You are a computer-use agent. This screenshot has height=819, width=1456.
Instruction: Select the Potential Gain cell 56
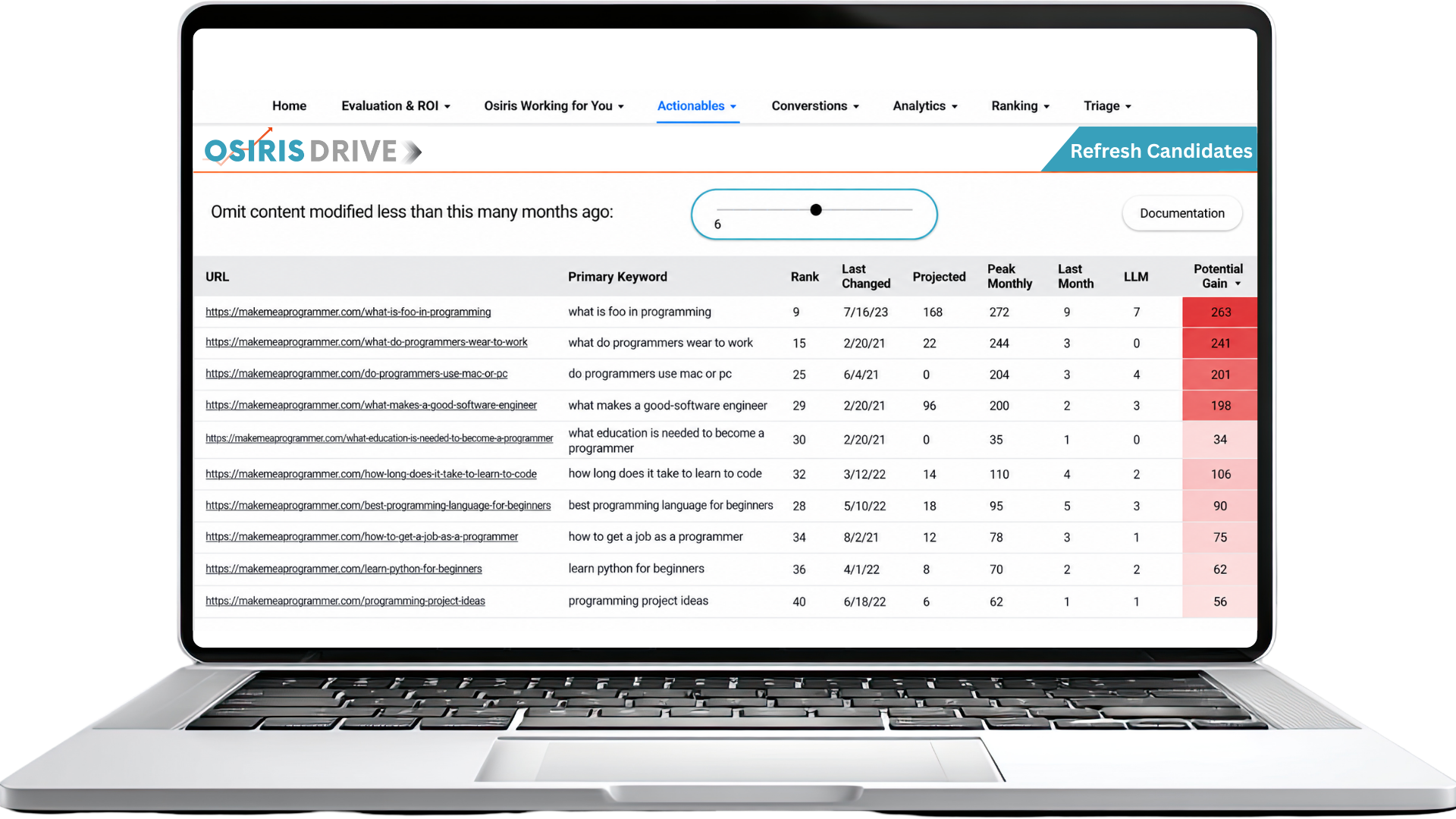(1219, 601)
